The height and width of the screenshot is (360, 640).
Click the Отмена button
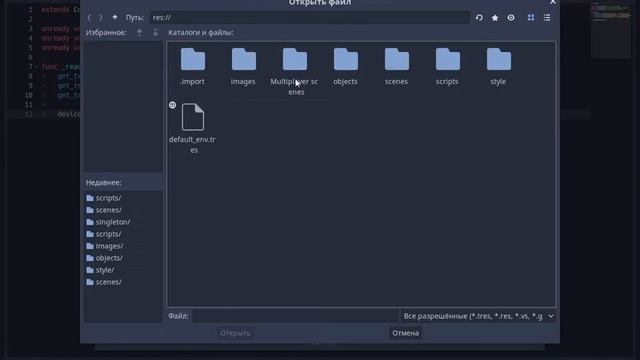[x=405, y=333]
